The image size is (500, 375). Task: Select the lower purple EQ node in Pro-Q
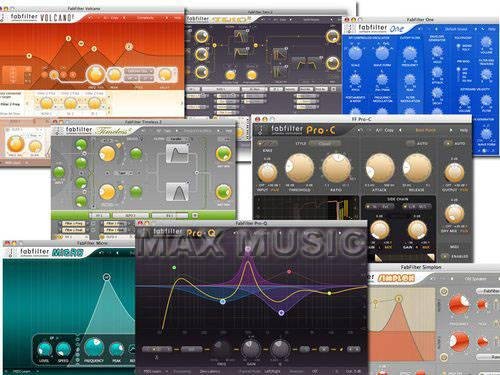point(281,313)
